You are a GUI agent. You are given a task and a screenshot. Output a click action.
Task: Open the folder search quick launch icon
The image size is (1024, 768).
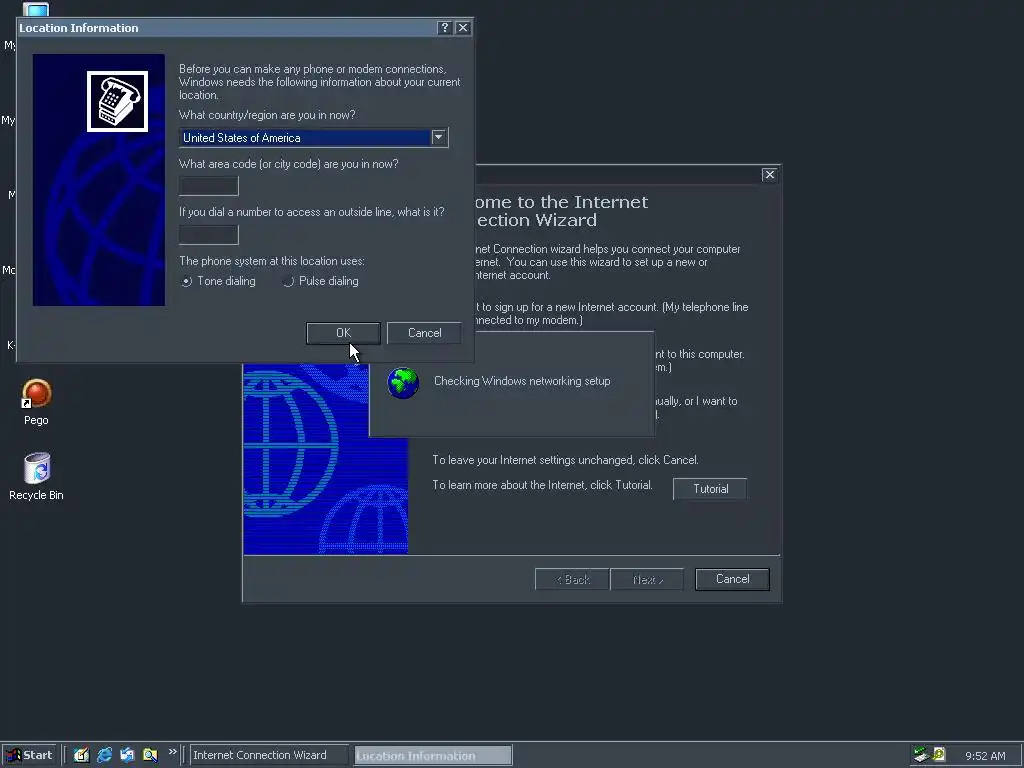[150, 755]
